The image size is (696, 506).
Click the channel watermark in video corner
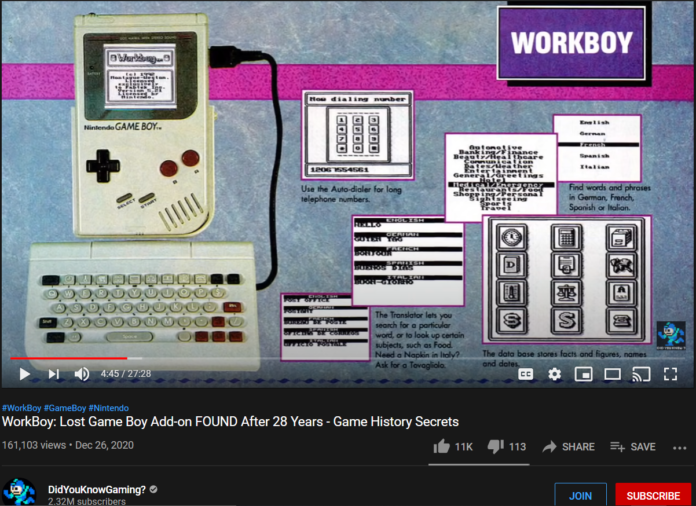pos(671,335)
